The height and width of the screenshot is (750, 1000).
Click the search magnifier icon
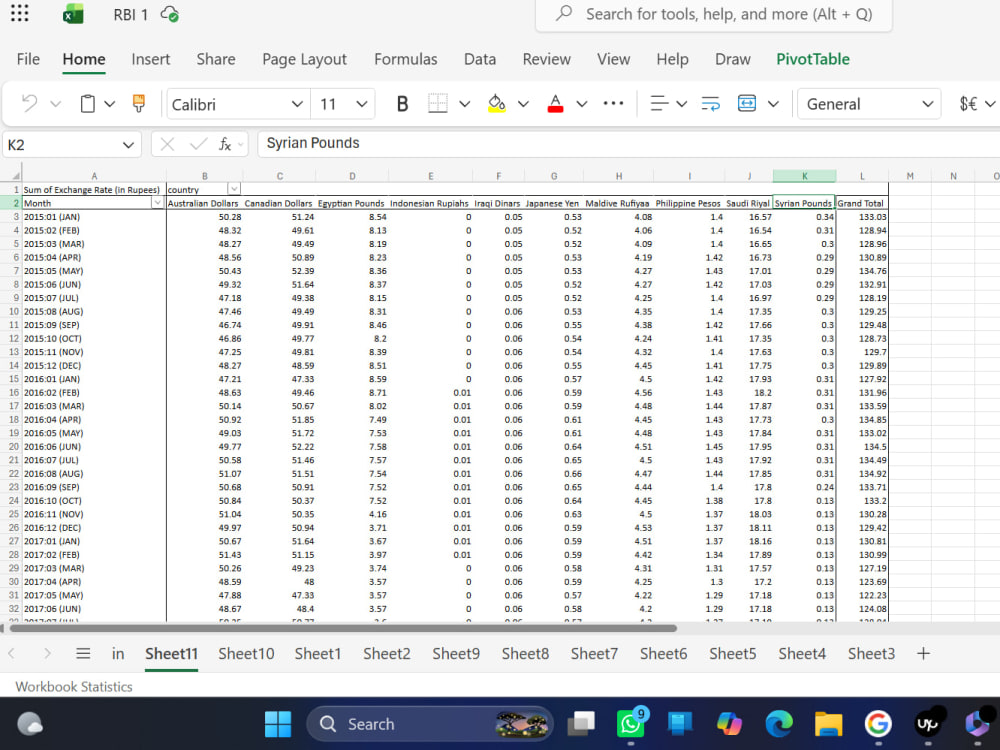point(564,13)
